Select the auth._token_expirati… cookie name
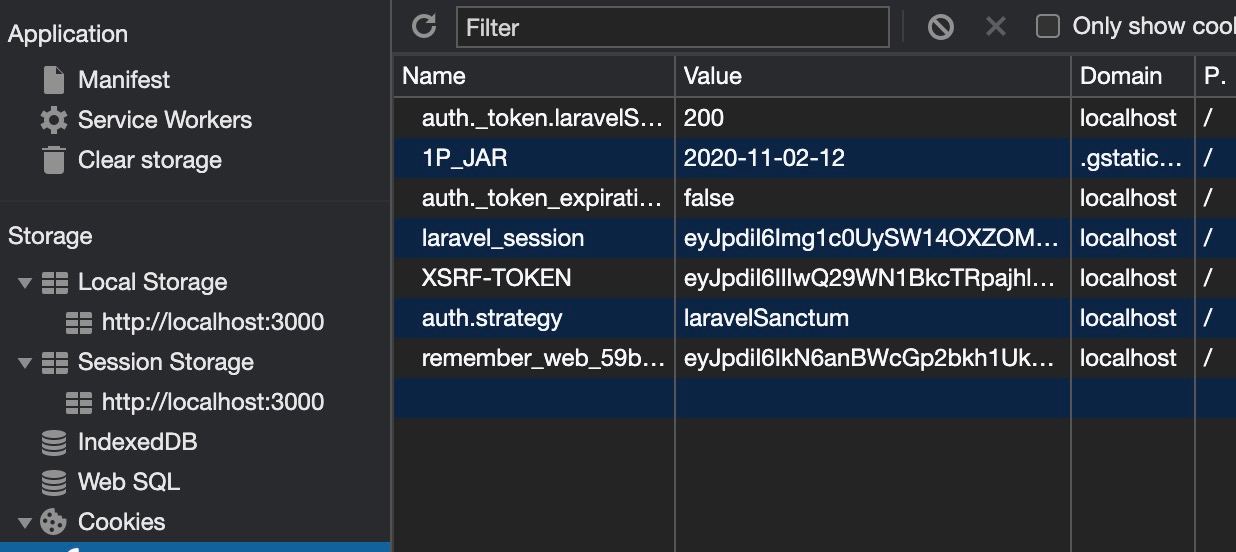The height and width of the screenshot is (552, 1236). coord(543,198)
